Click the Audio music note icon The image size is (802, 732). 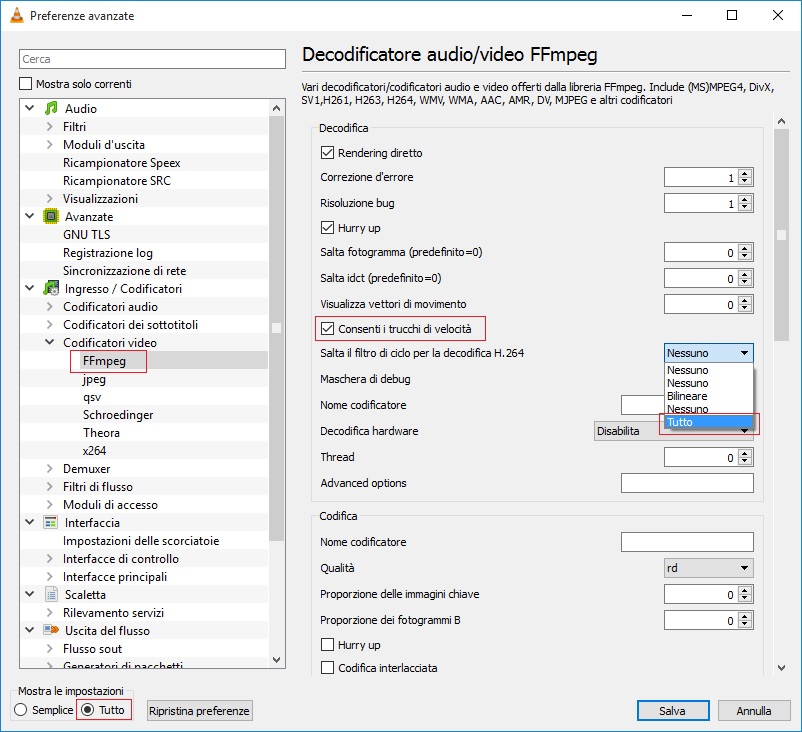click(x=51, y=108)
